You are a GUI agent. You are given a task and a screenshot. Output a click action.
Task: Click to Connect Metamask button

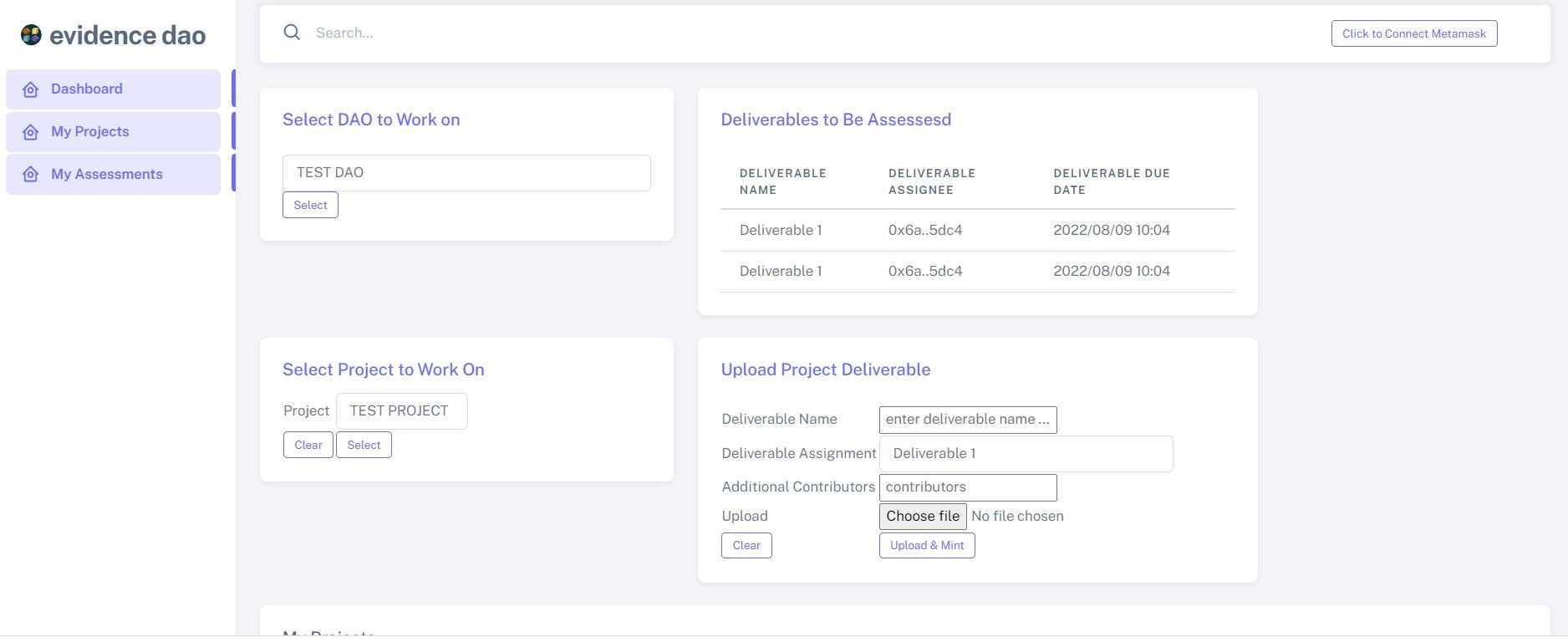pos(1414,33)
